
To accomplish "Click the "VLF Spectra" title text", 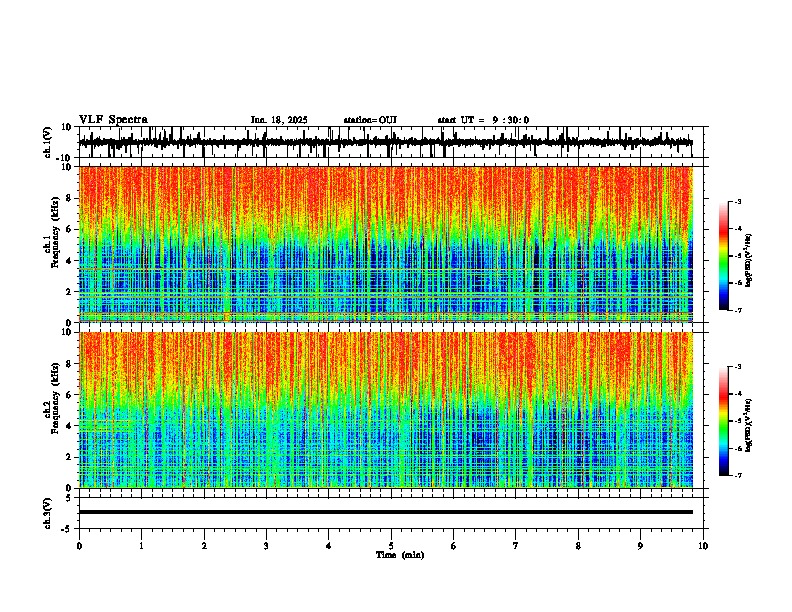I will point(113,120).
